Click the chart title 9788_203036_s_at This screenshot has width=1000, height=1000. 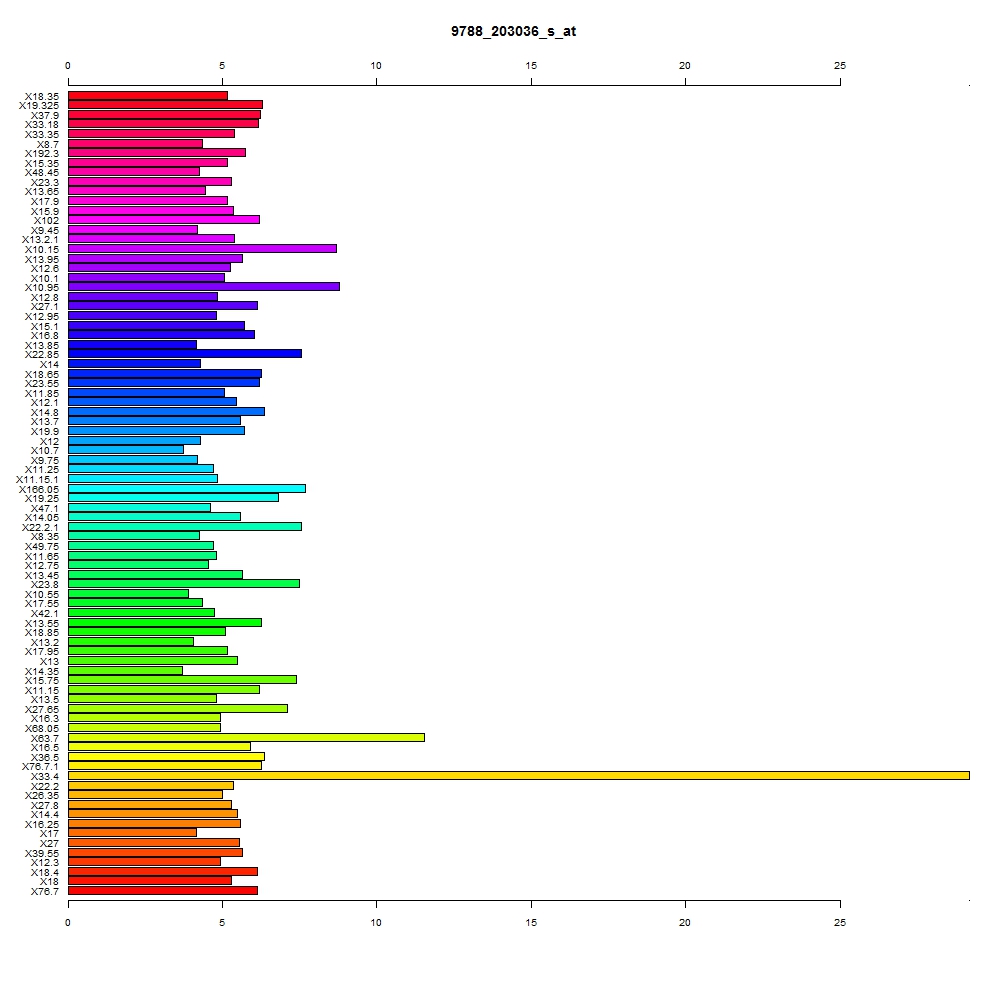(x=513, y=31)
